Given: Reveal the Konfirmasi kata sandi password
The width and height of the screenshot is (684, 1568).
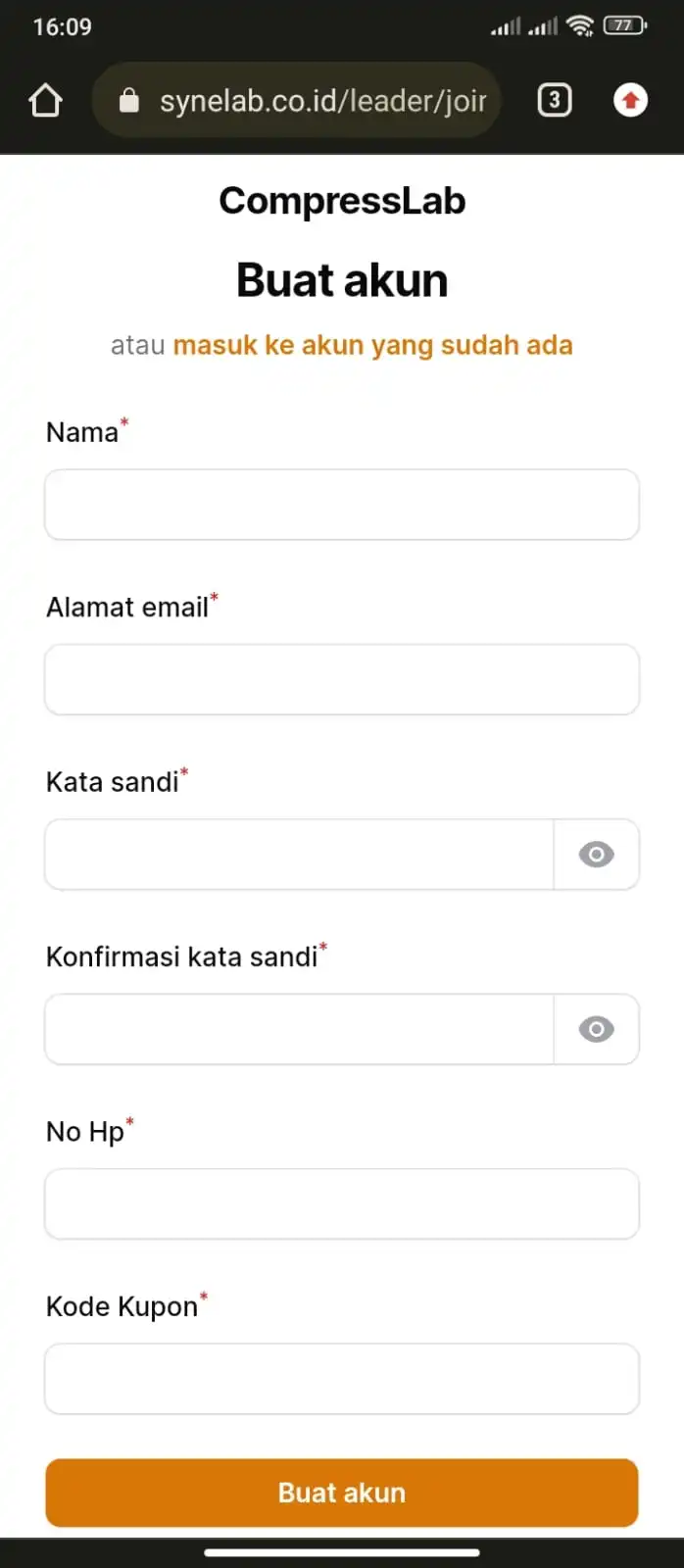Looking at the screenshot, I should 596,1029.
